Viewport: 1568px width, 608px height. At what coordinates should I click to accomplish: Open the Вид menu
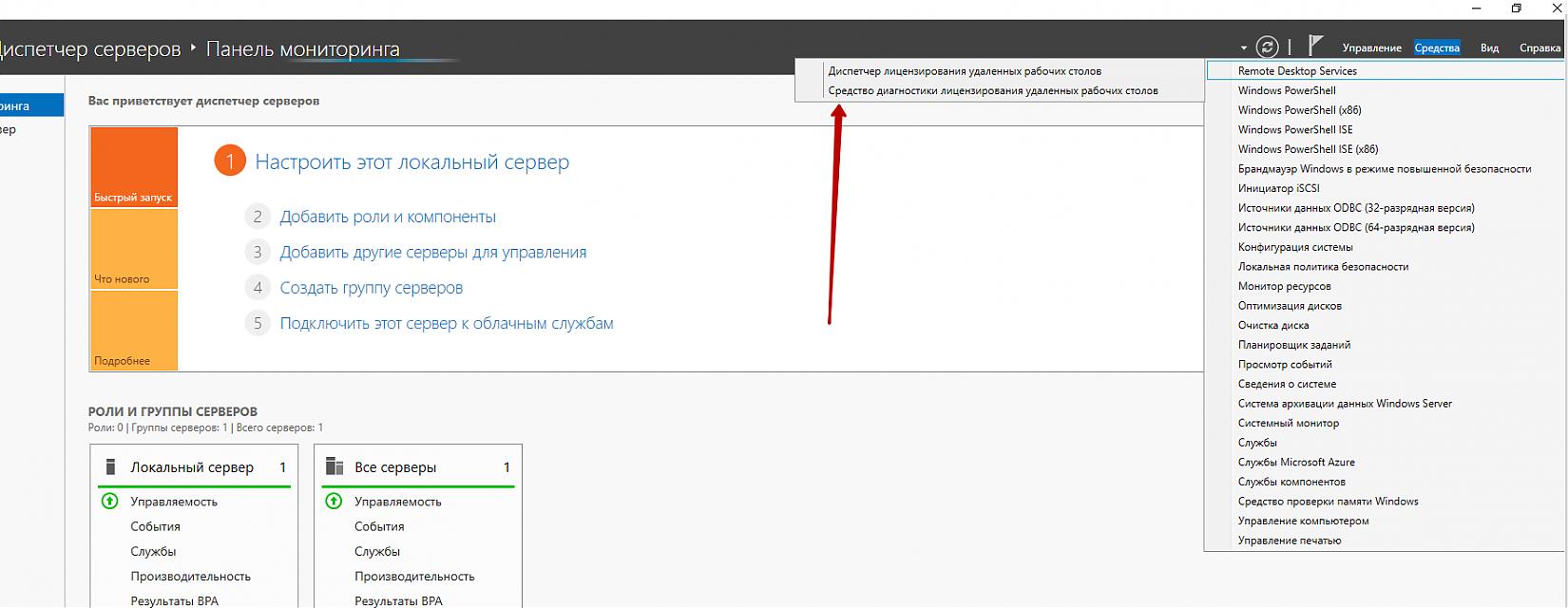coord(1489,48)
